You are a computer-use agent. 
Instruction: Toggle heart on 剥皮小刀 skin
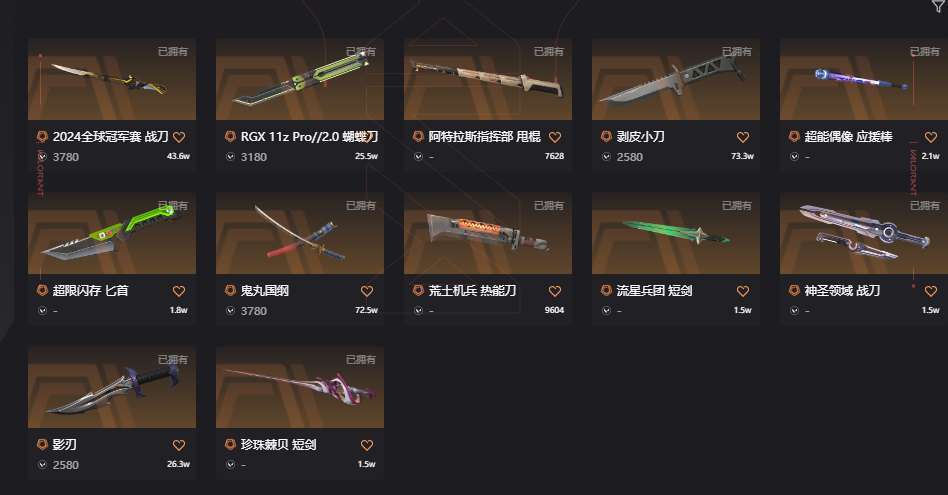(742, 137)
